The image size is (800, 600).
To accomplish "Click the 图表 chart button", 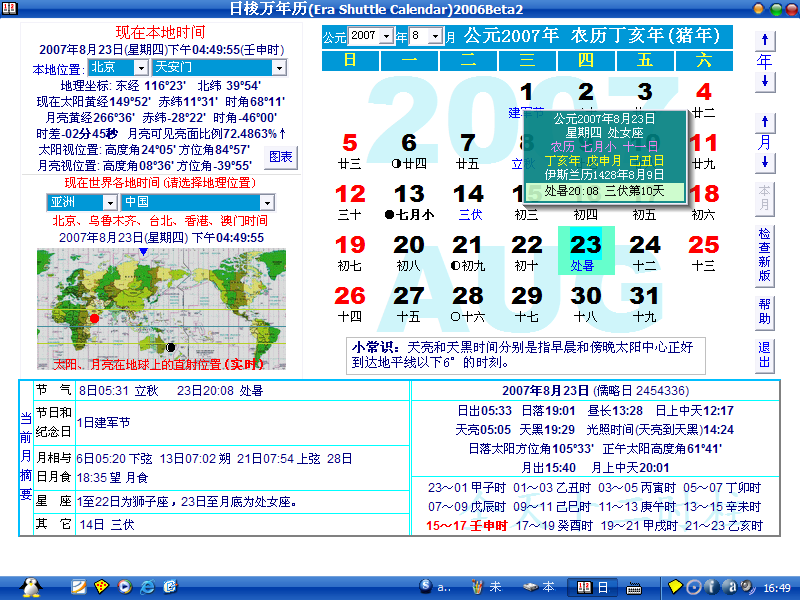I will click(281, 157).
